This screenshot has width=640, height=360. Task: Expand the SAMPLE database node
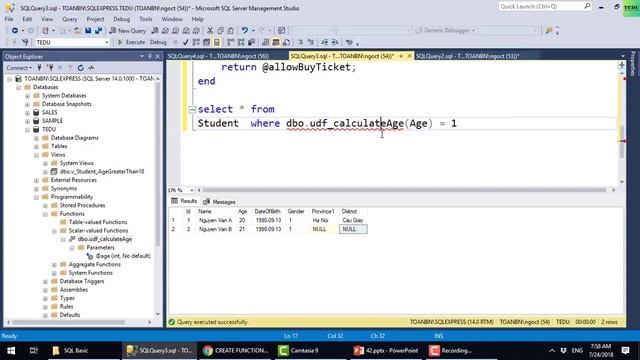pyautogui.click(x=27, y=121)
